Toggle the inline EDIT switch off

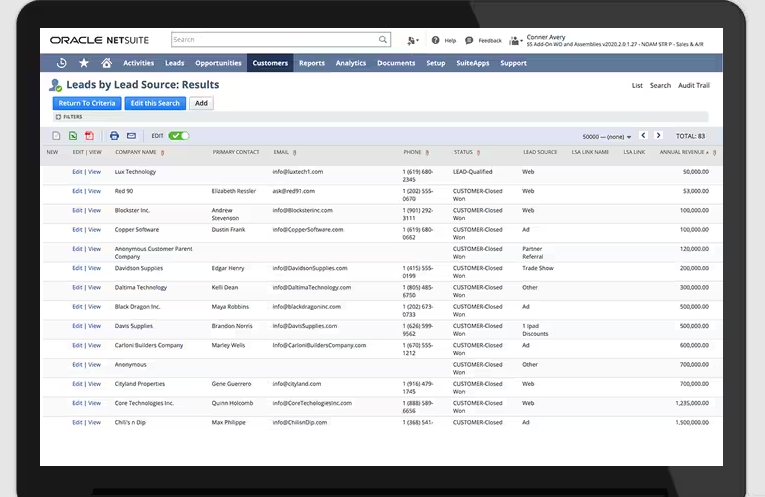click(x=179, y=136)
